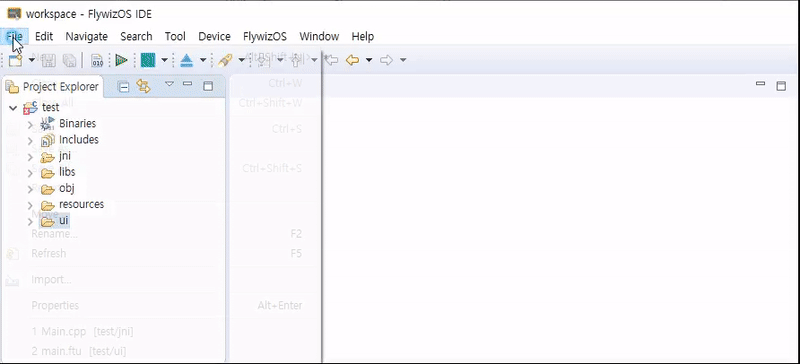The image size is (800, 364).
Task: Open the Navigate menu
Action: tap(87, 36)
